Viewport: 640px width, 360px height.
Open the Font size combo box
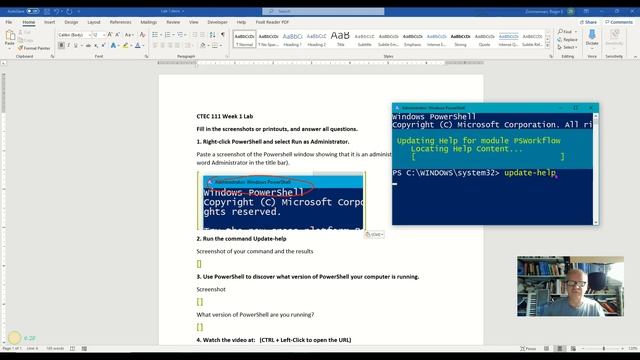point(98,35)
